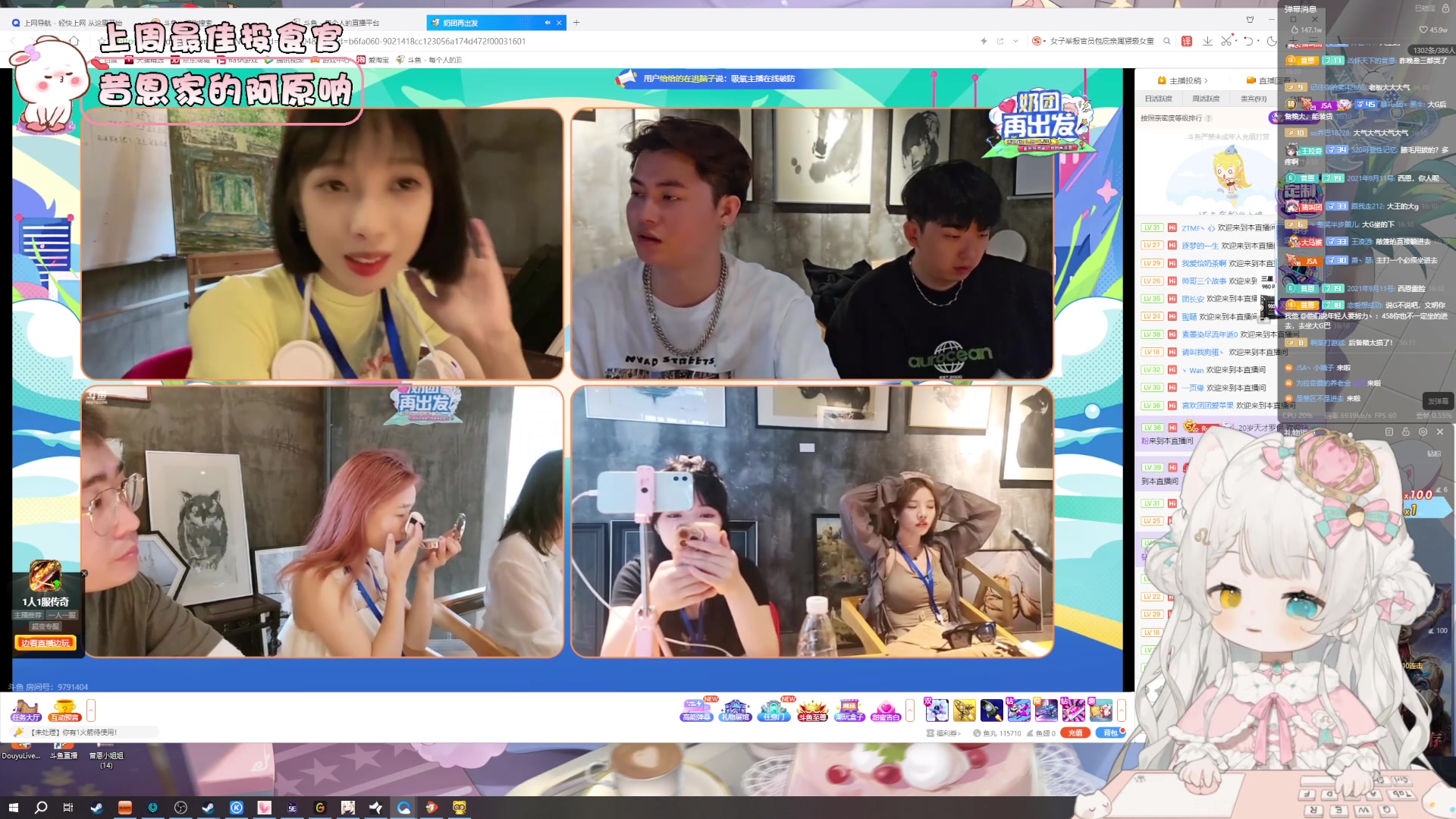1456x819 pixels.
Task: Open the 高能弹幕 feature icon
Action: click(696, 710)
